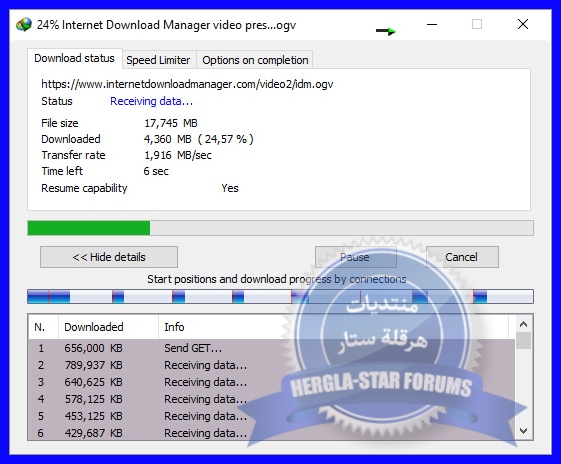This screenshot has width=561, height=464.
Task: Select connection row with 429,687 KB
Action: (272, 433)
